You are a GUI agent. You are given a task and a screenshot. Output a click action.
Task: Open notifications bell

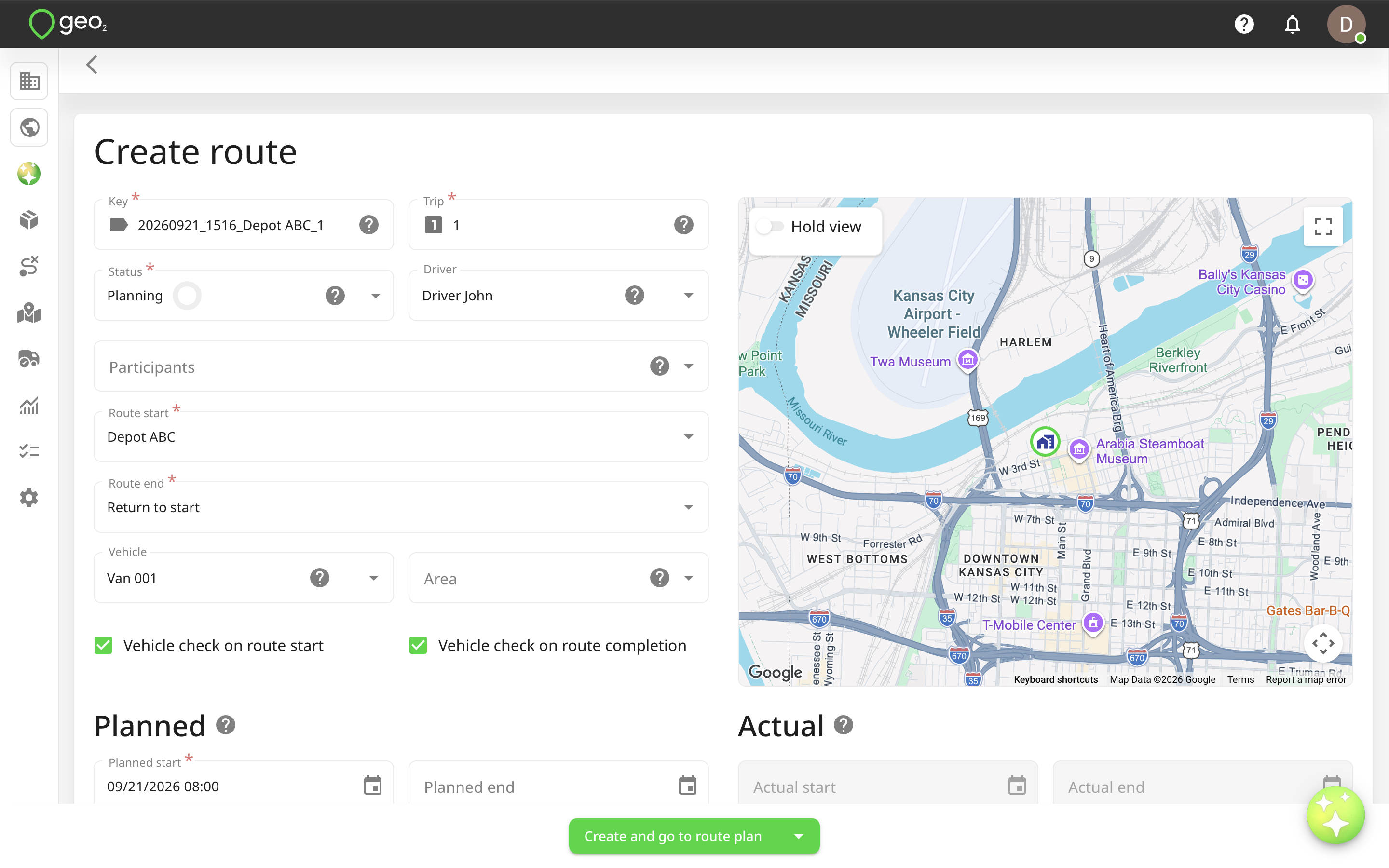pos(1292,24)
